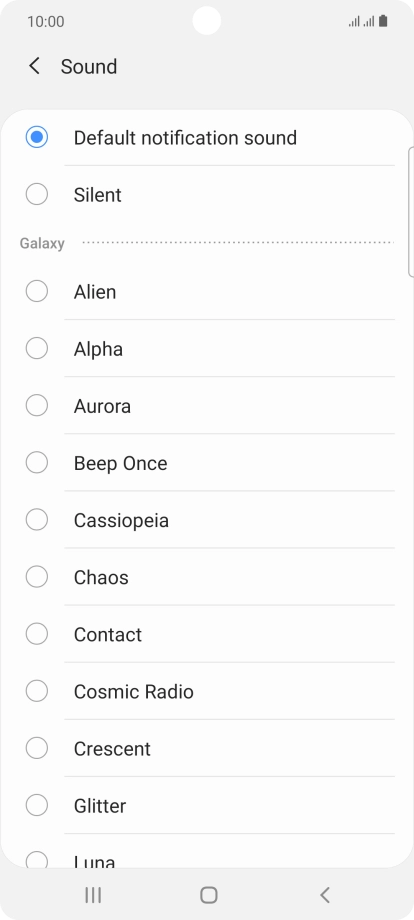The image size is (414, 920).
Task: Open recent apps from navigation bar
Action: tap(93, 895)
